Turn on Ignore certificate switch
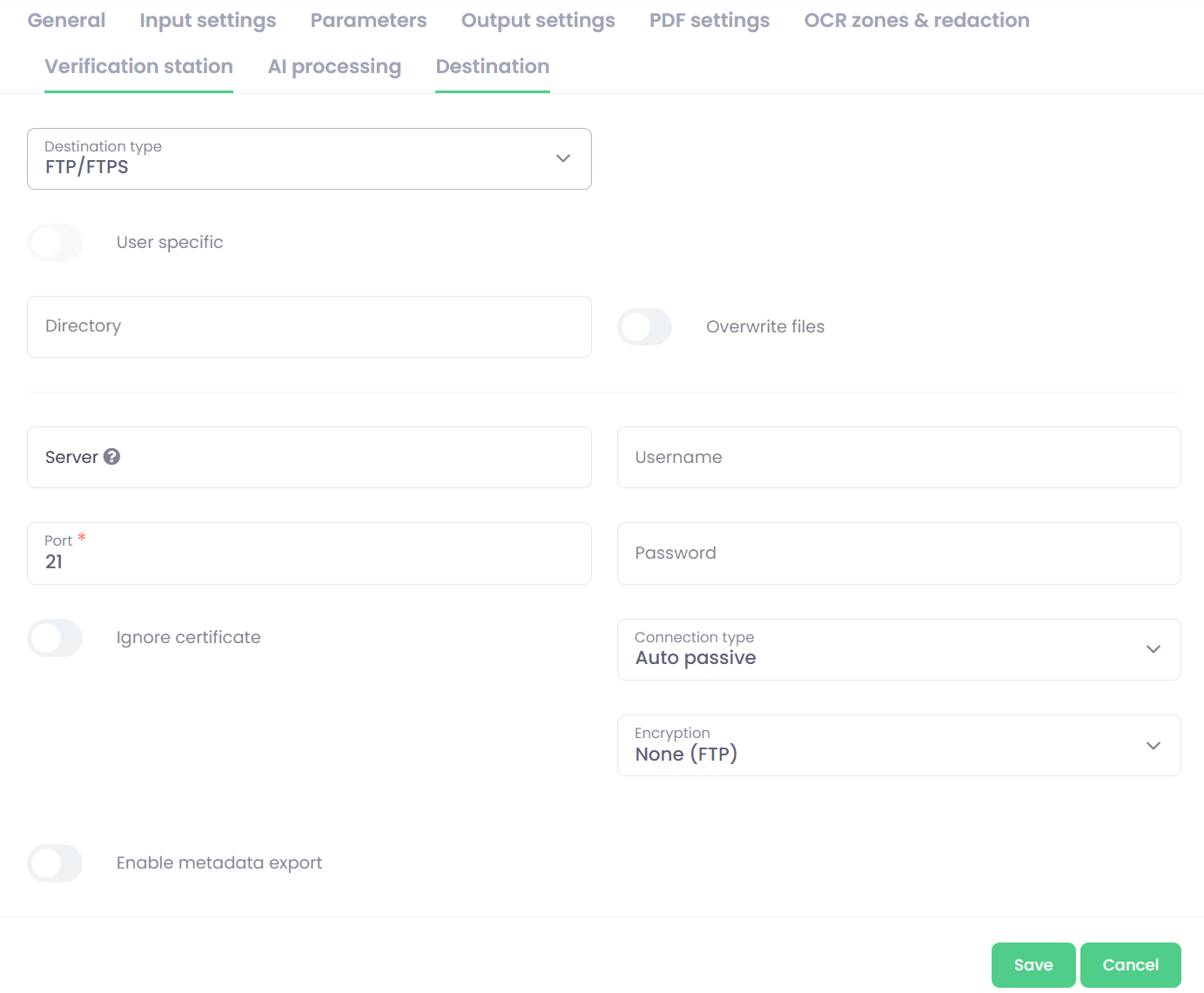1204x993 pixels. click(x=55, y=638)
